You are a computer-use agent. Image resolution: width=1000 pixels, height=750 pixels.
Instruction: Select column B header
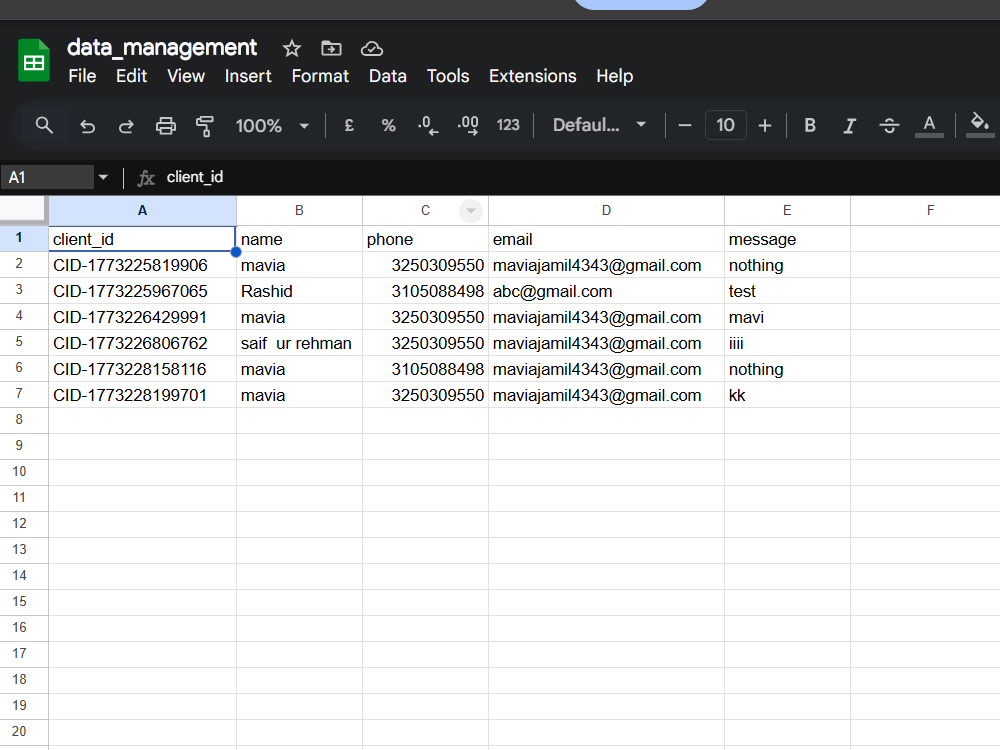coord(299,210)
